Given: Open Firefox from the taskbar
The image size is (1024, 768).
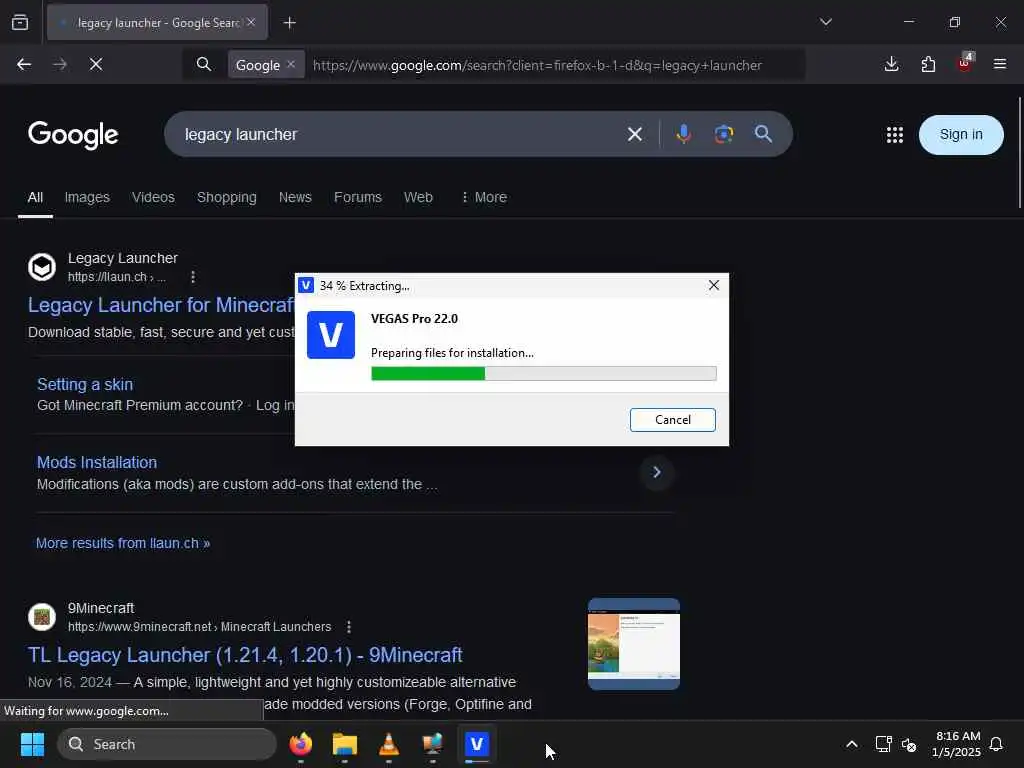Looking at the screenshot, I should click(x=301, y=744).
